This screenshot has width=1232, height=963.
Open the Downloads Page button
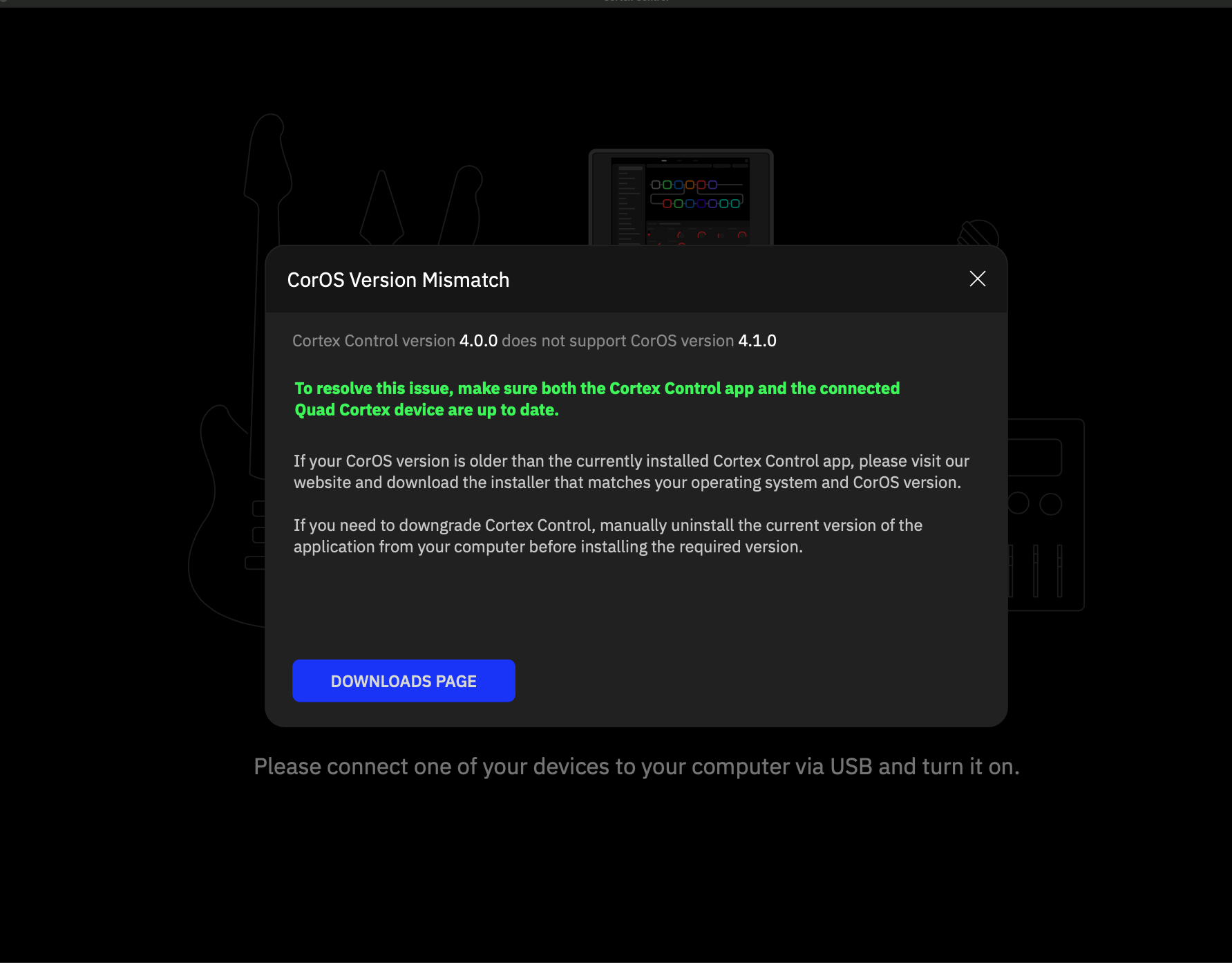click(x=404, y=681)
